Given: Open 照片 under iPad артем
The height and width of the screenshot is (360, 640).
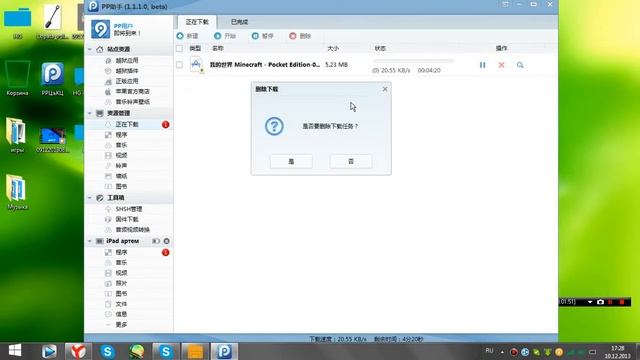Looking at the screenshot, I should tap(121, 283).
